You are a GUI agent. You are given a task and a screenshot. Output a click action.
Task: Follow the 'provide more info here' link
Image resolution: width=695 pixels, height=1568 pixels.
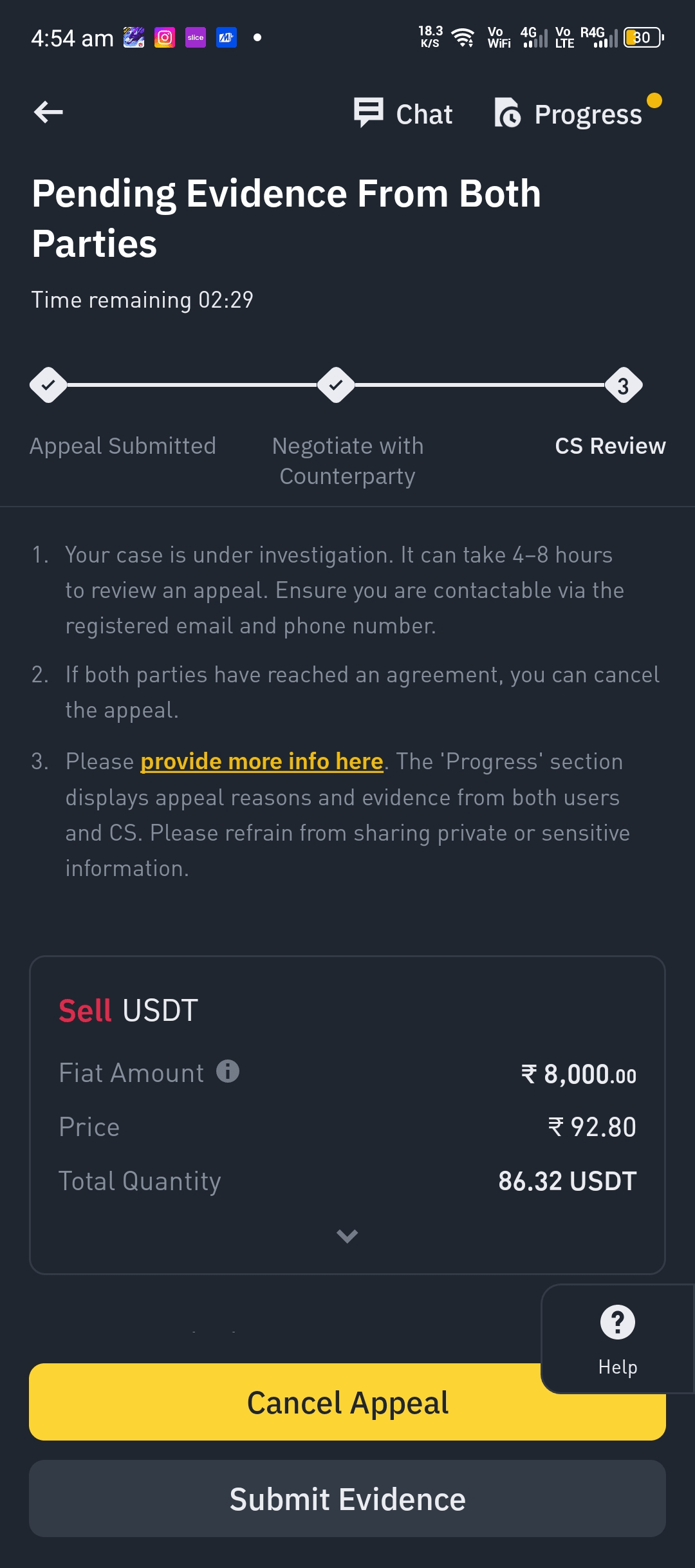pyautogui.click(x=262, y=761)
